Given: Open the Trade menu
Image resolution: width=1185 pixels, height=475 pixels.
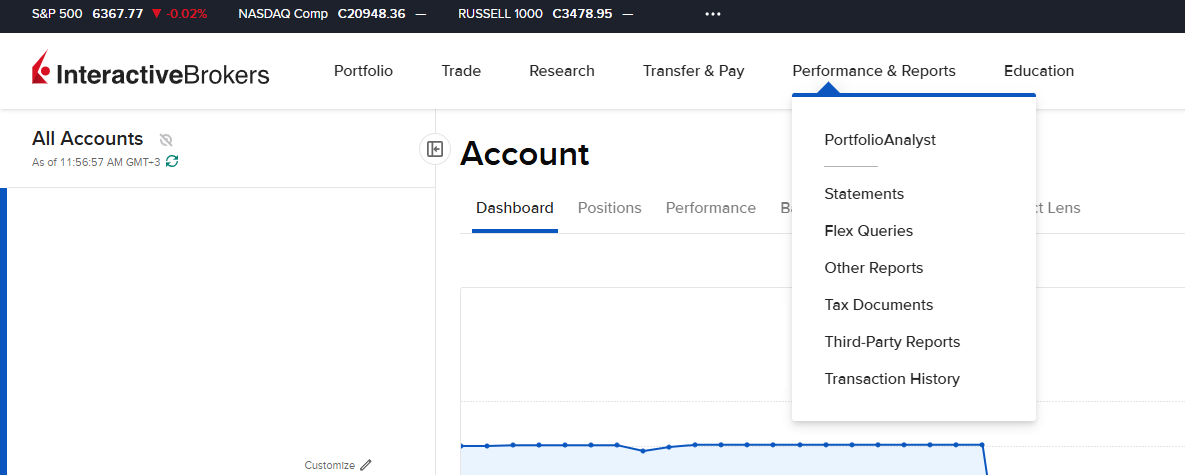Looking at the screenshot, I should 461,71.
